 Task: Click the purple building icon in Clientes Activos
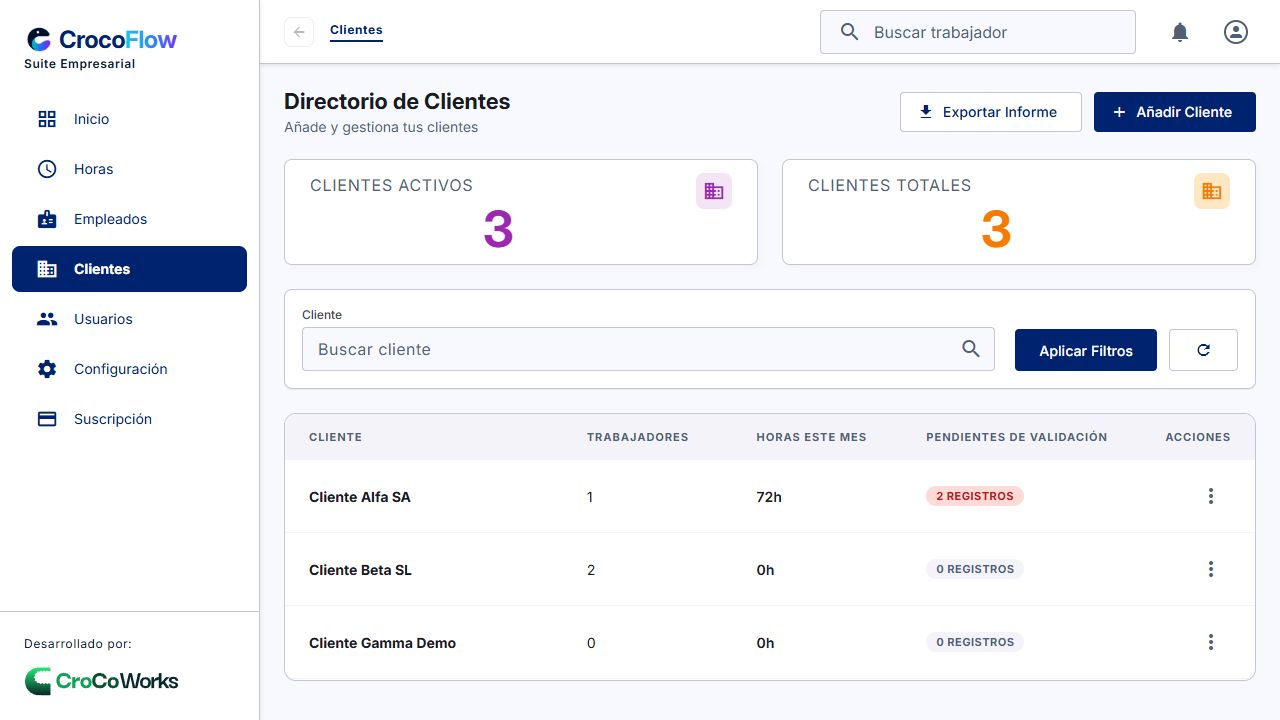[714, 191]
